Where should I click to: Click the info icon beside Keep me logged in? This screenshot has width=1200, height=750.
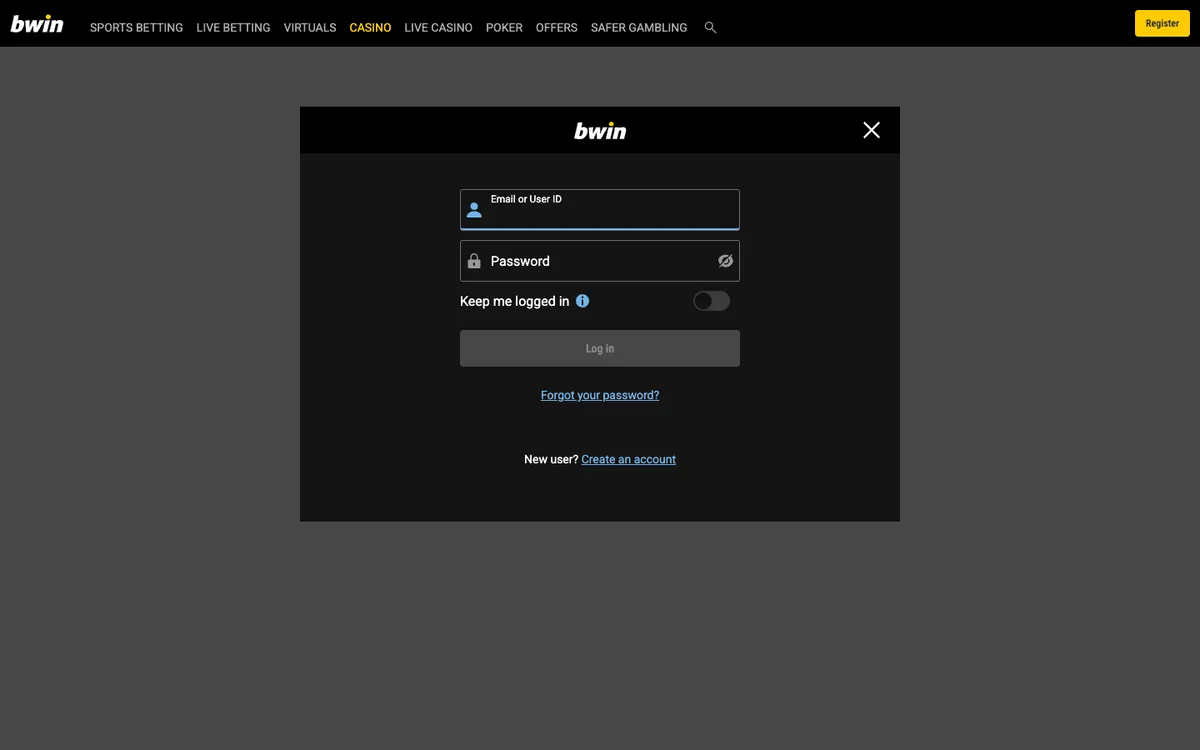[583, 301]
